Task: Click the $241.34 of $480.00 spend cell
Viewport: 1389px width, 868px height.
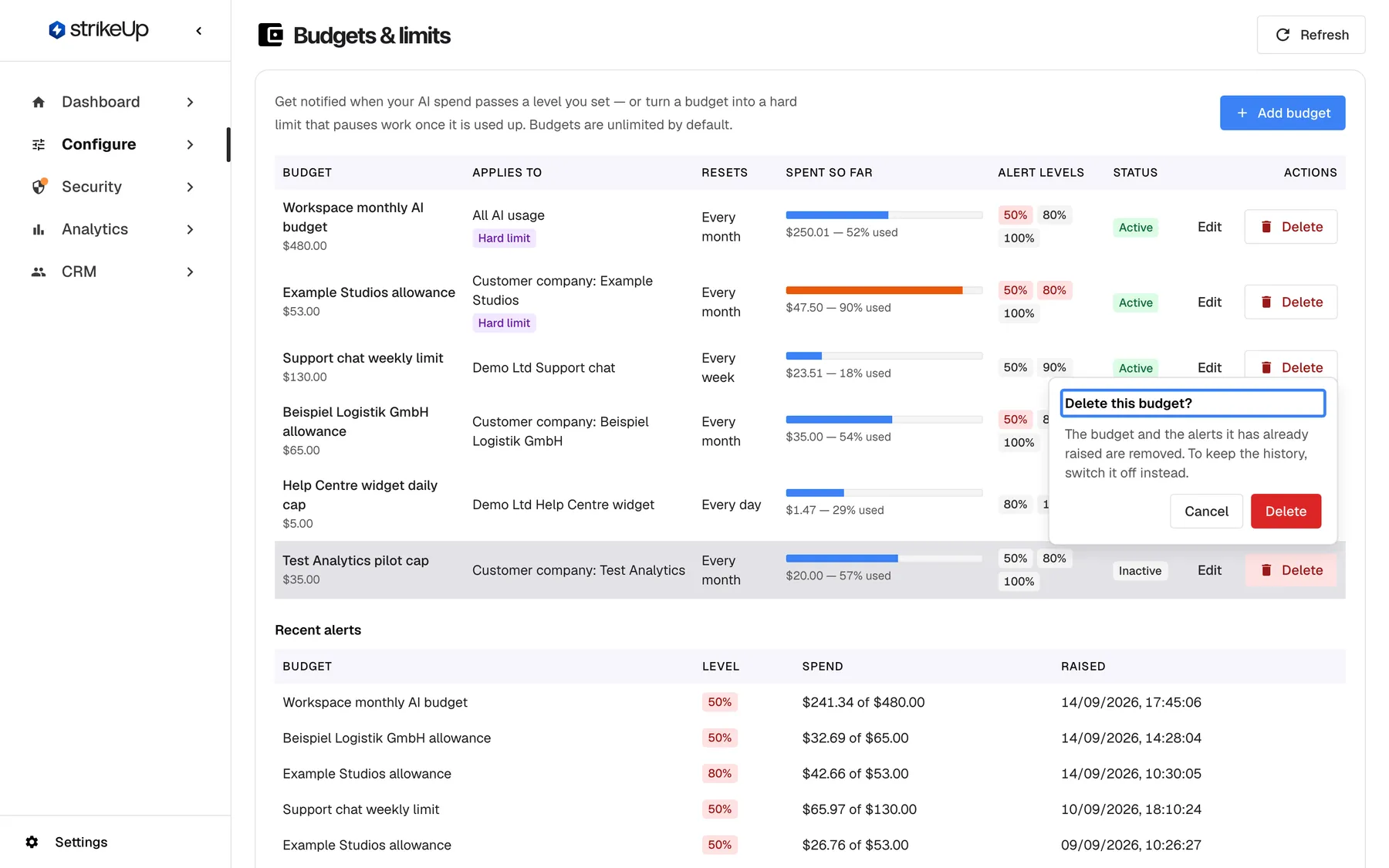Action: [x=863, y=702]
